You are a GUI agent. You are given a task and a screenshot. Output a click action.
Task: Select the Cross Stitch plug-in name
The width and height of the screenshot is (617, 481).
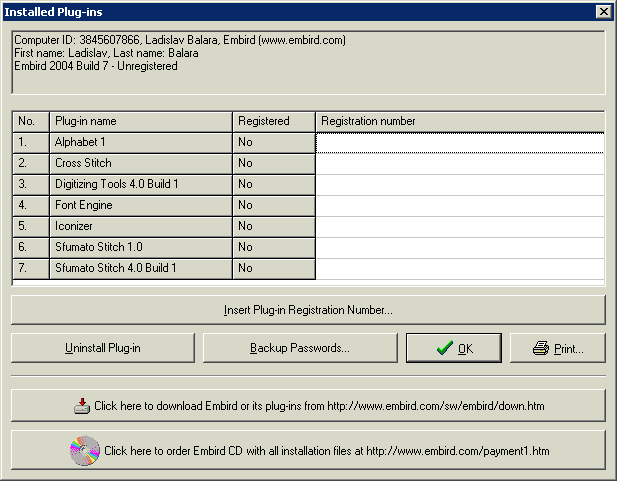click(x=141, y=163)
